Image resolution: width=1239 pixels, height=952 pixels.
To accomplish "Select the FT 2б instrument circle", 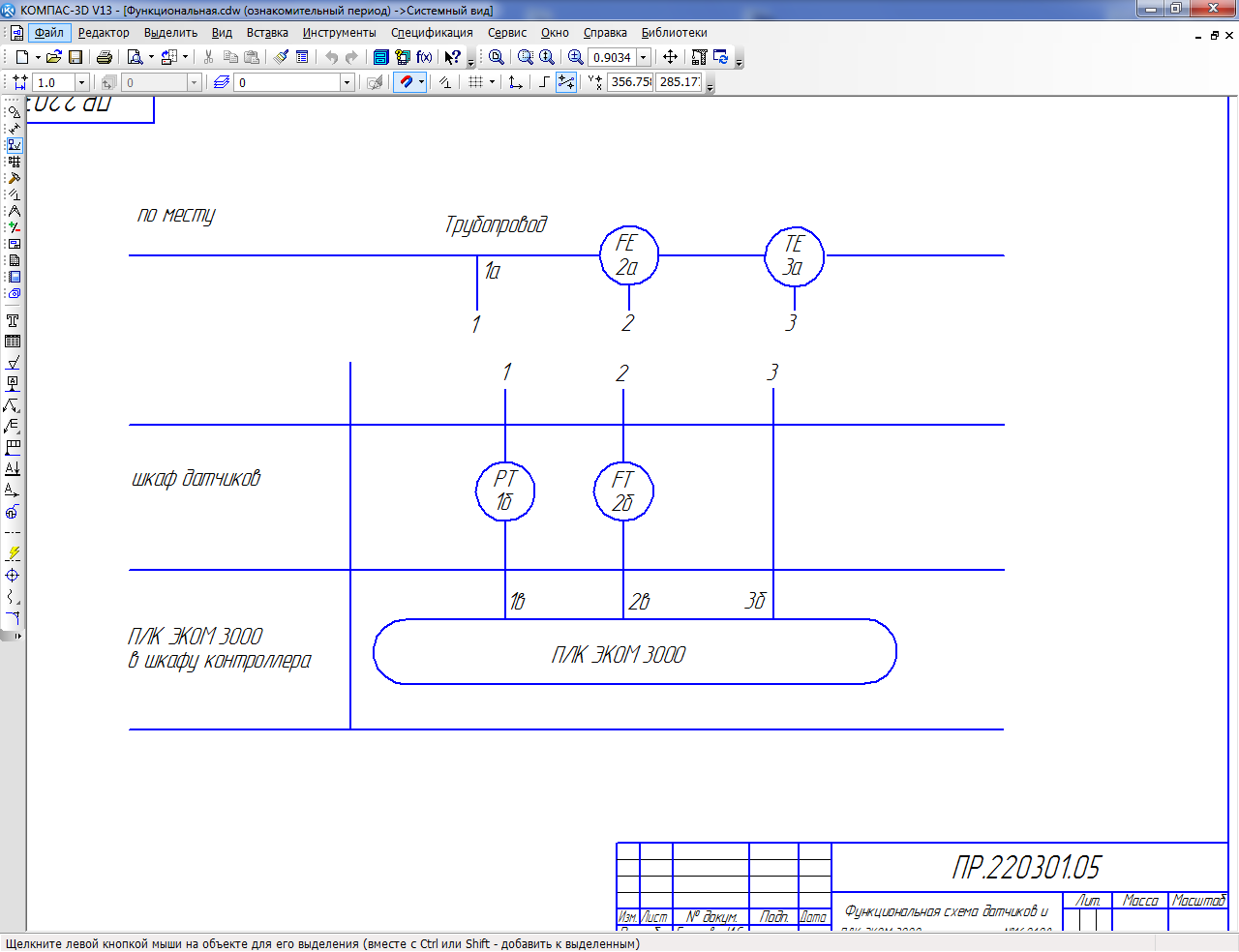I will pos(623,491).
